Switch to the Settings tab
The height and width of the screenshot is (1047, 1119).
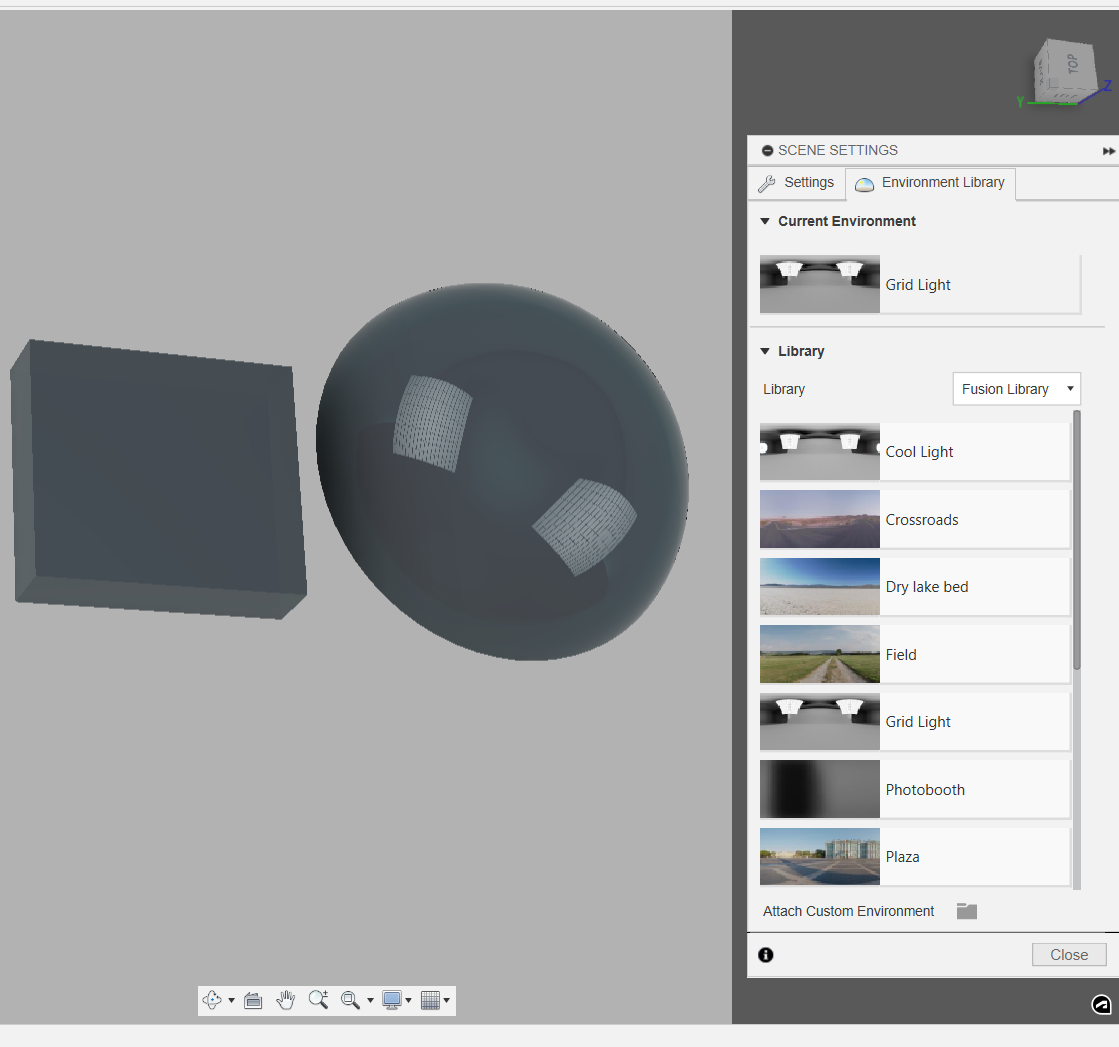point(797,183)
